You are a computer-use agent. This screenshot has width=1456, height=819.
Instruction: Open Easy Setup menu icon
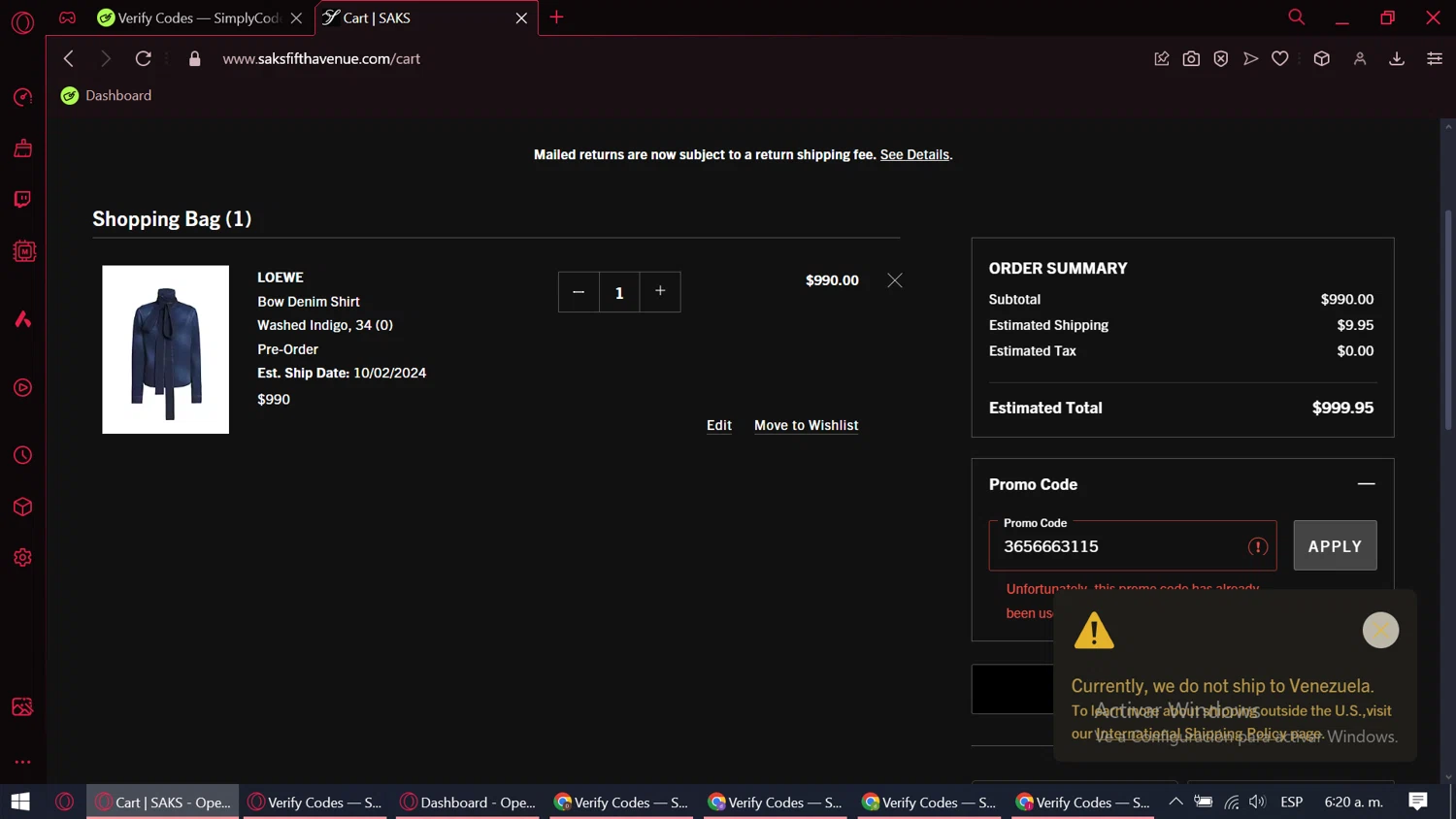(x=1435, y=59)
